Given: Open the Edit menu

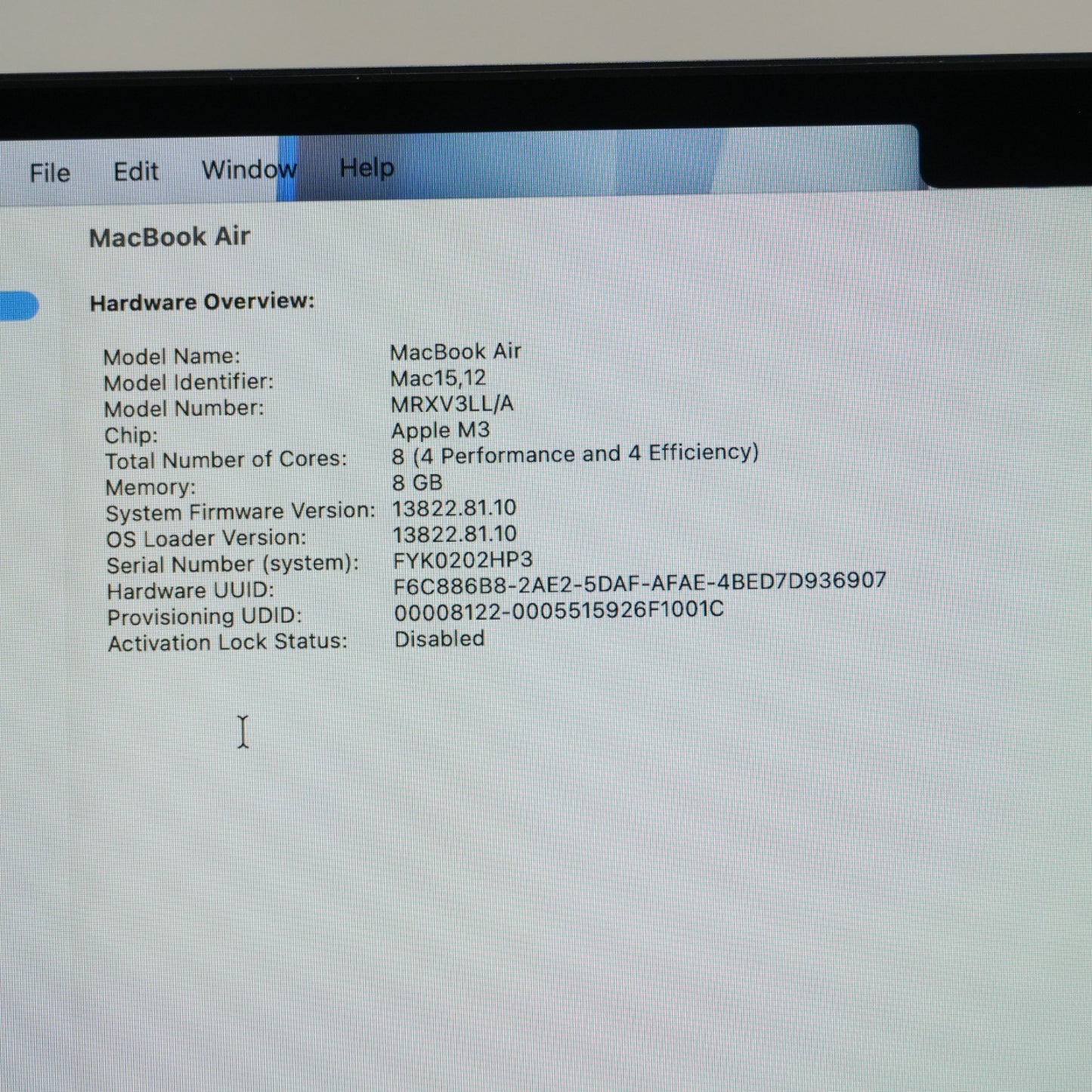Looking at the screenshot, I should [136, 172].
